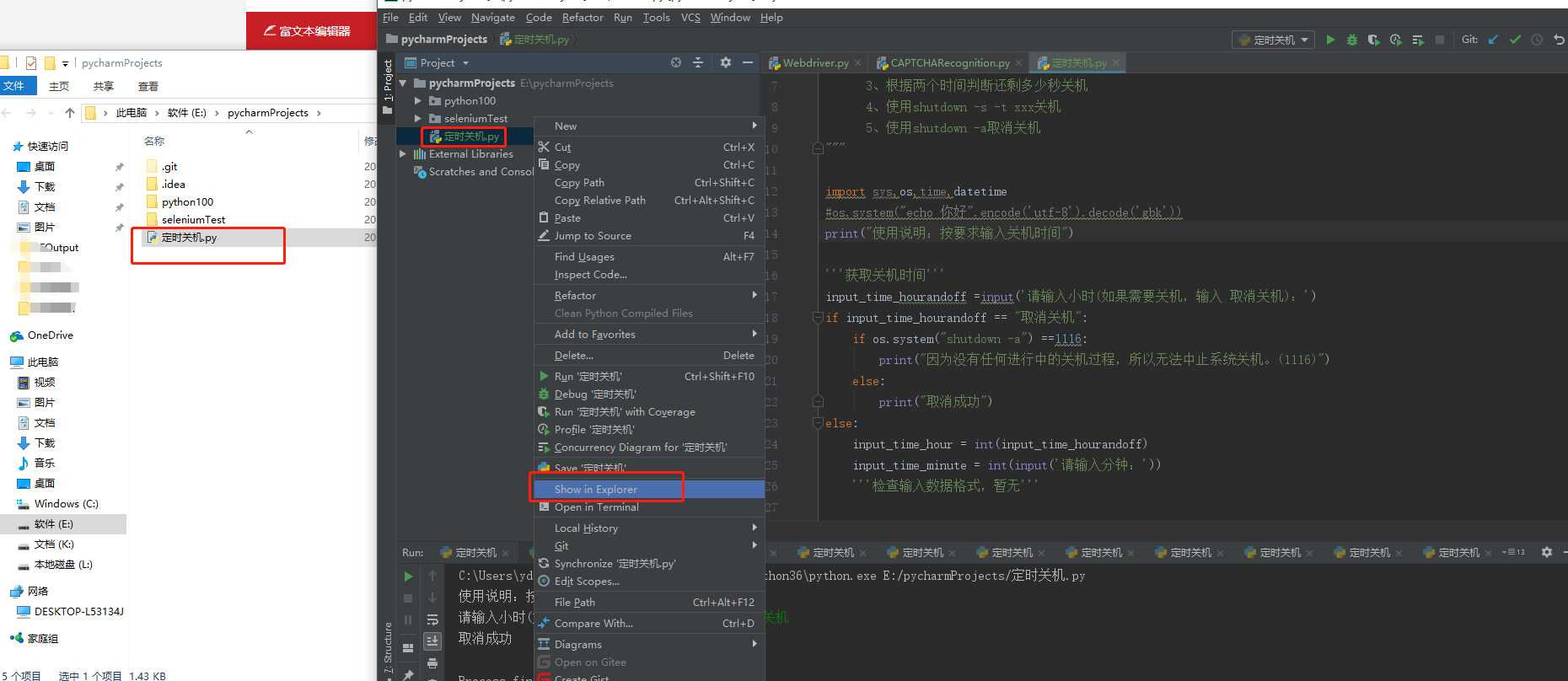Close the CAPTCHARecognition.py editor tab

pyautogui.click(x=1018, y=62)
